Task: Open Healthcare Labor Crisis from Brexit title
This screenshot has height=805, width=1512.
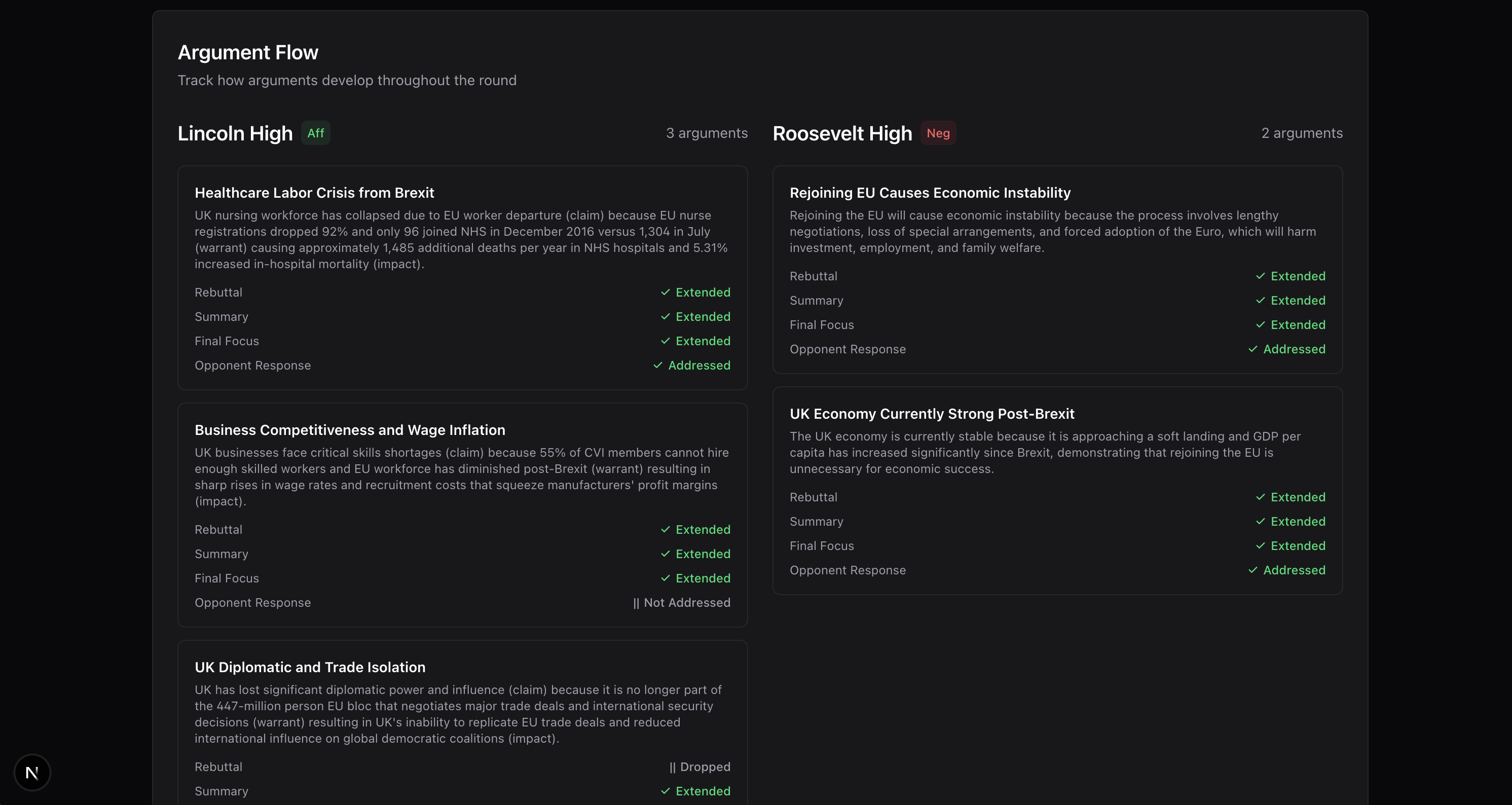Action: 314,193
